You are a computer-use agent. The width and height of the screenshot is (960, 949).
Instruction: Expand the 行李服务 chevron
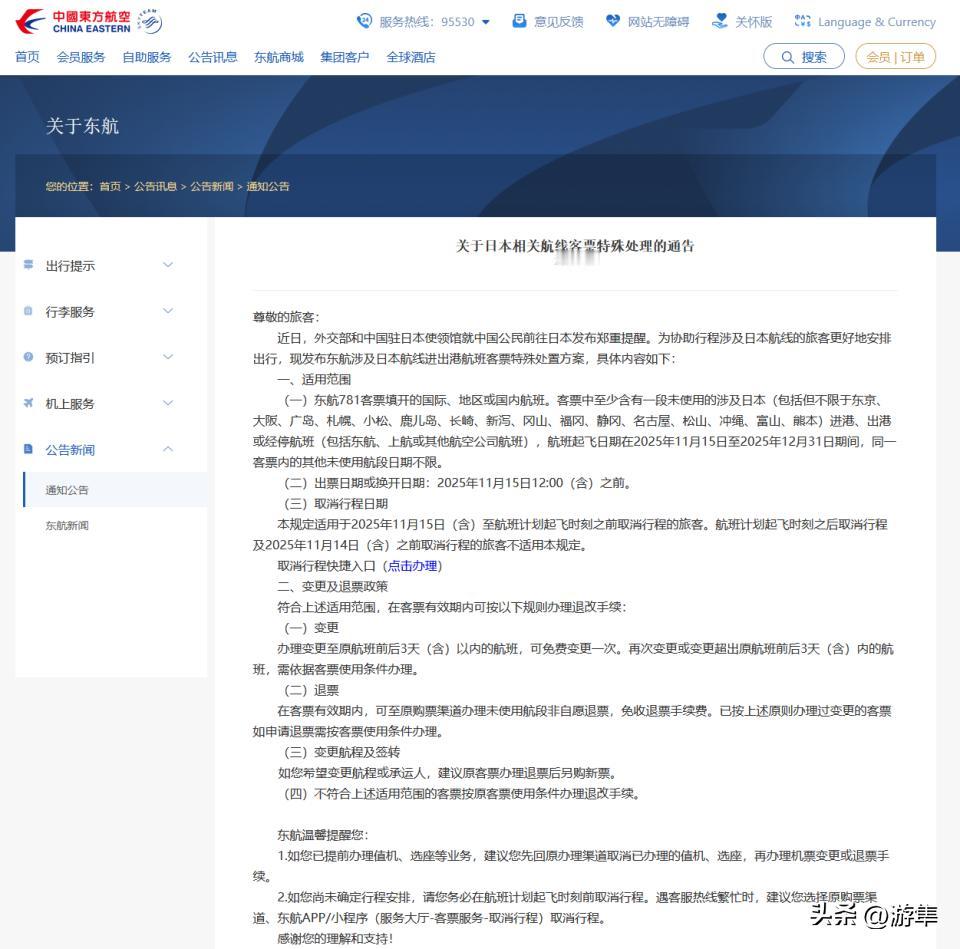point(168,310)
